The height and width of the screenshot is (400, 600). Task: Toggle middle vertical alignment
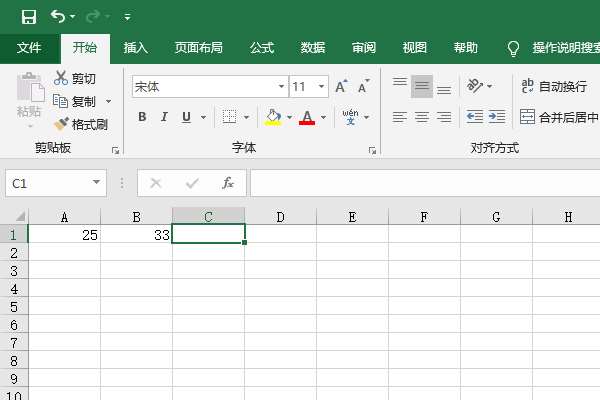click(x=422, y=87)
